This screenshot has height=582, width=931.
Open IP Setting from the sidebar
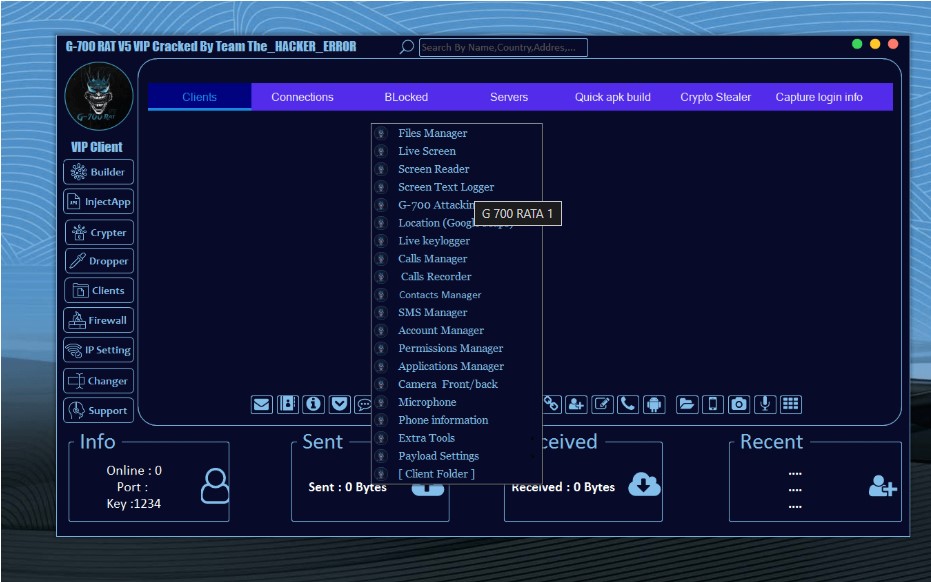click(x=99, y=350)
